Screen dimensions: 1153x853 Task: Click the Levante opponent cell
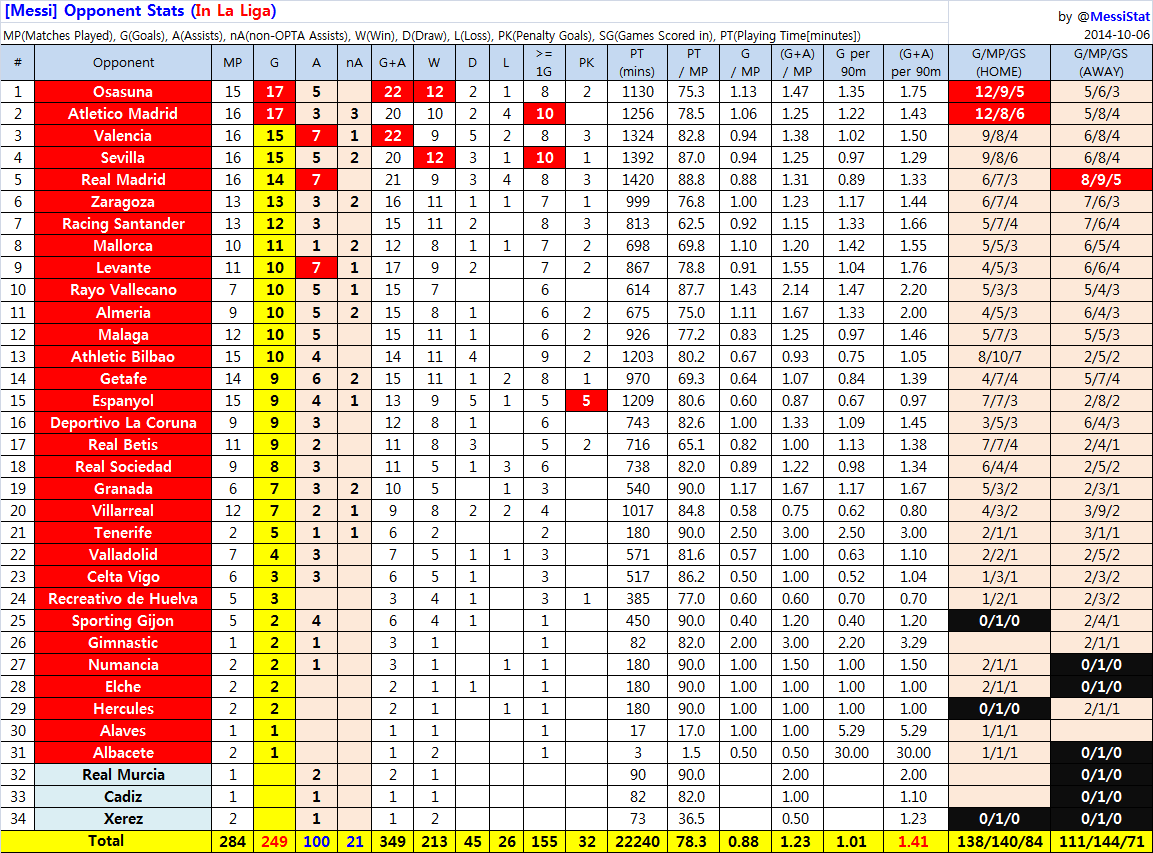123,268
